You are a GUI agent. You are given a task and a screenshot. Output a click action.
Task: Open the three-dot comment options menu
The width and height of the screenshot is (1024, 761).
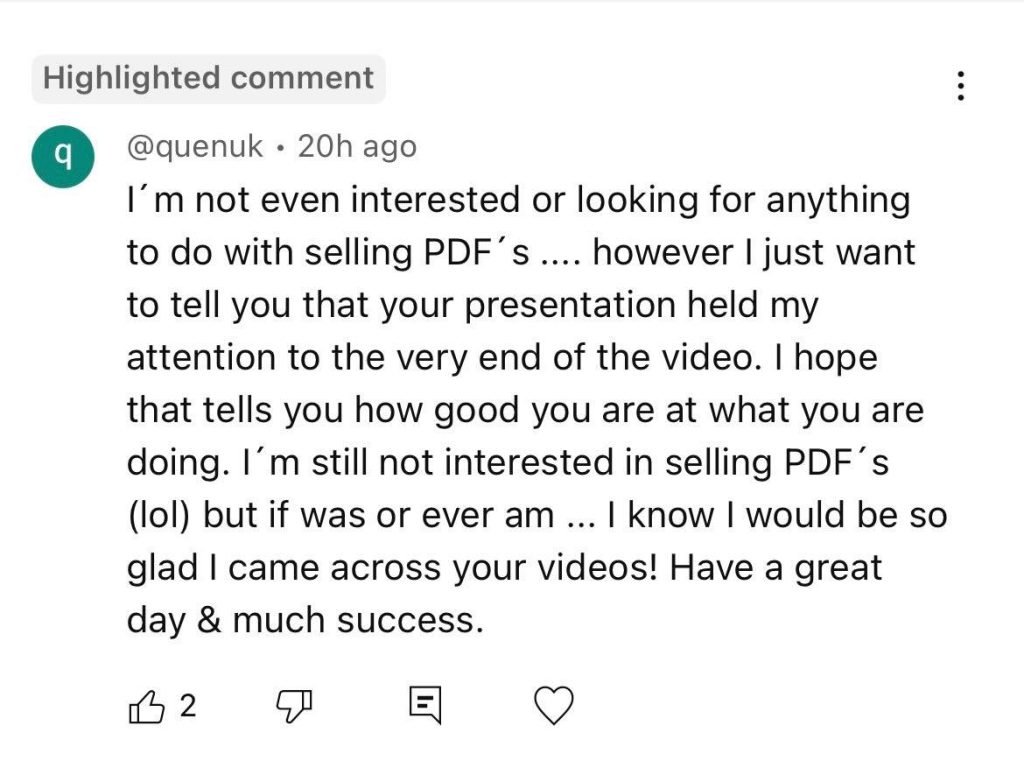(960, 86)
